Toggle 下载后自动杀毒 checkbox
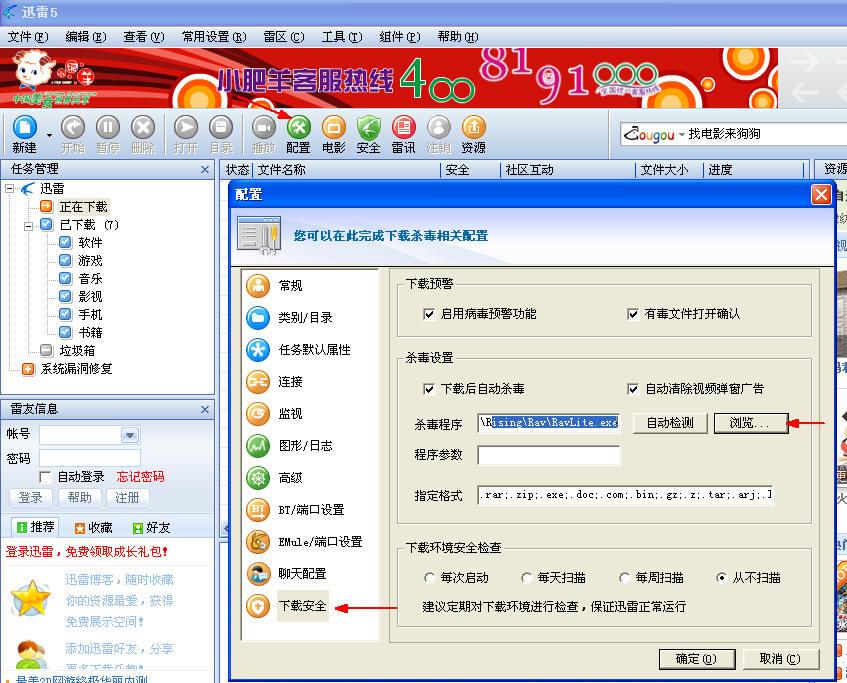 (x=429, y=389)
